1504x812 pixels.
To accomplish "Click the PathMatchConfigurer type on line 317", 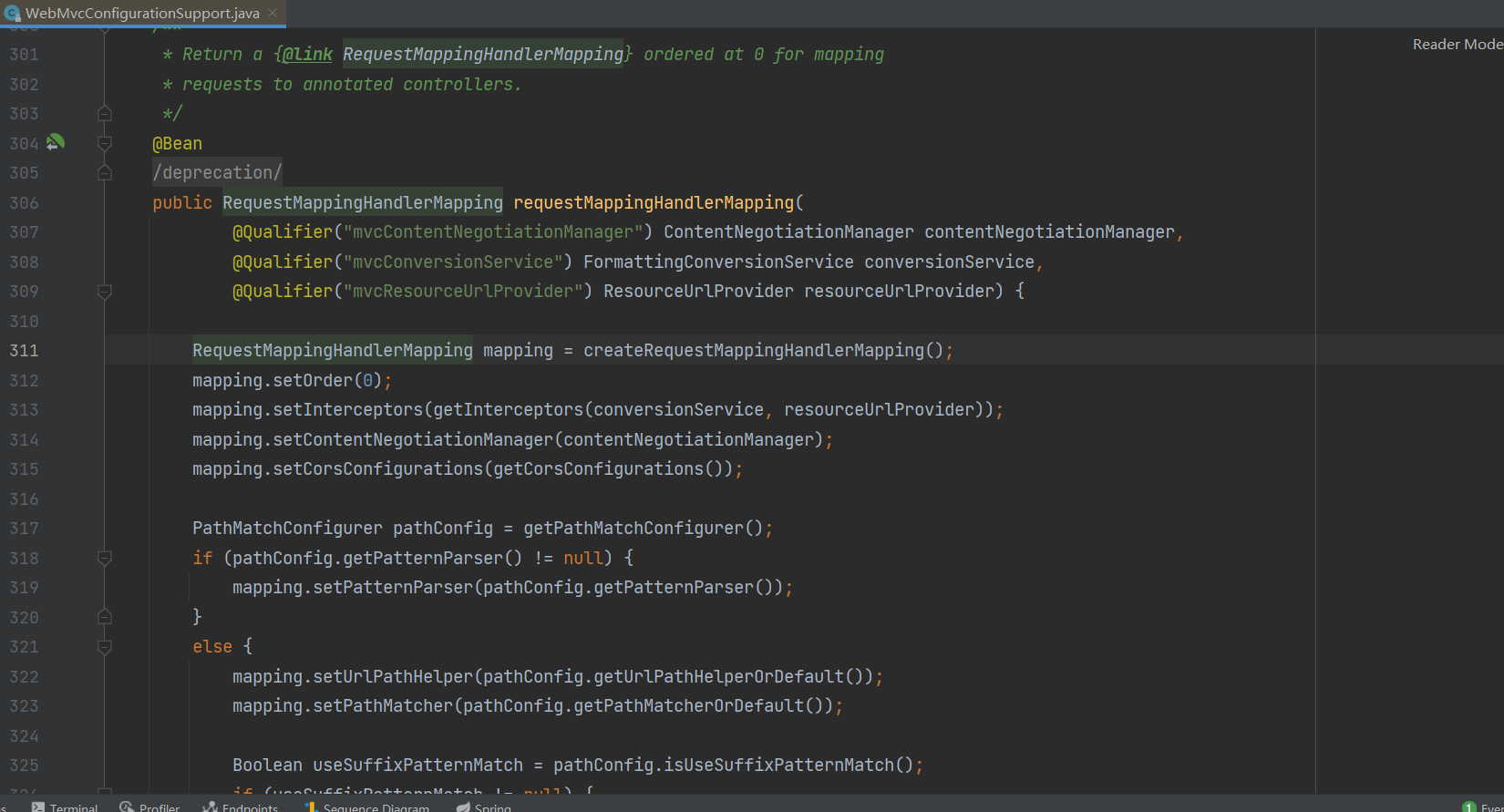I will (287, 528).
